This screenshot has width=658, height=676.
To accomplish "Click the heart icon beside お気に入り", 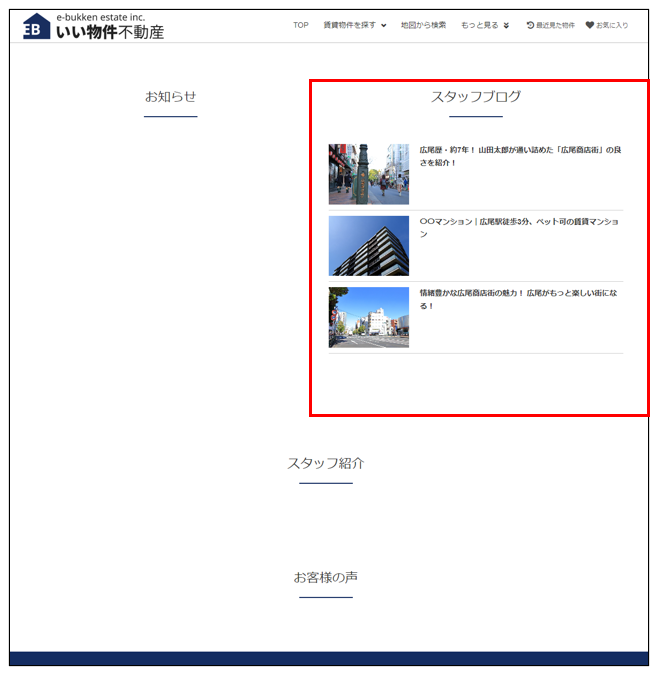I will click(x=590, y=25).
